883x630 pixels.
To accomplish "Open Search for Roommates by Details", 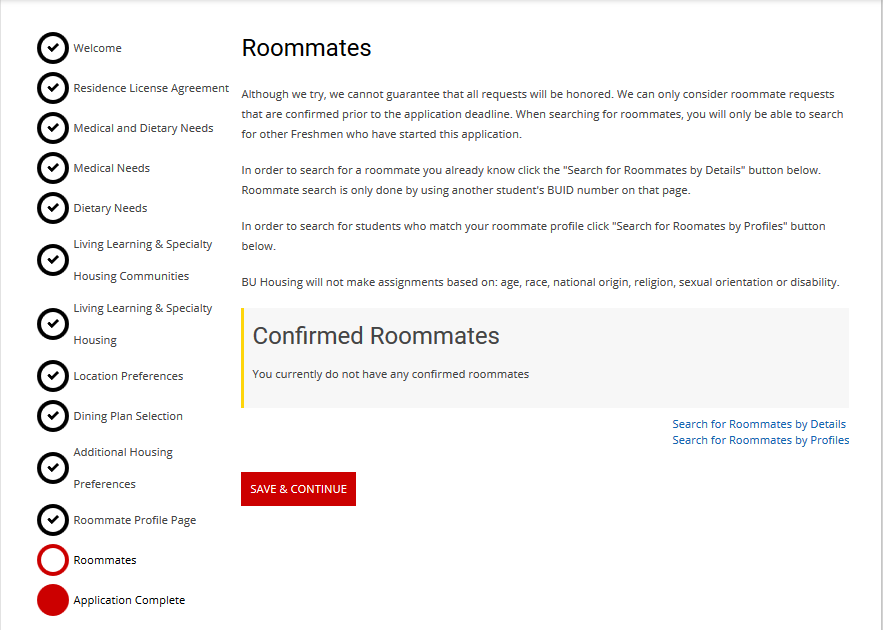I will coord(759,424).
